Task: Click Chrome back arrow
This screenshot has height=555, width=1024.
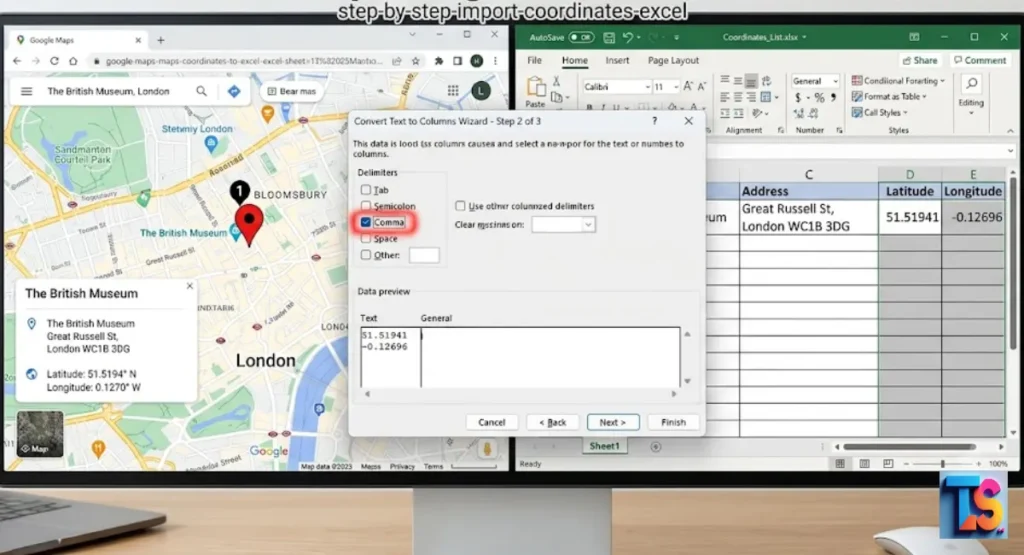Action: coord(17,61)
